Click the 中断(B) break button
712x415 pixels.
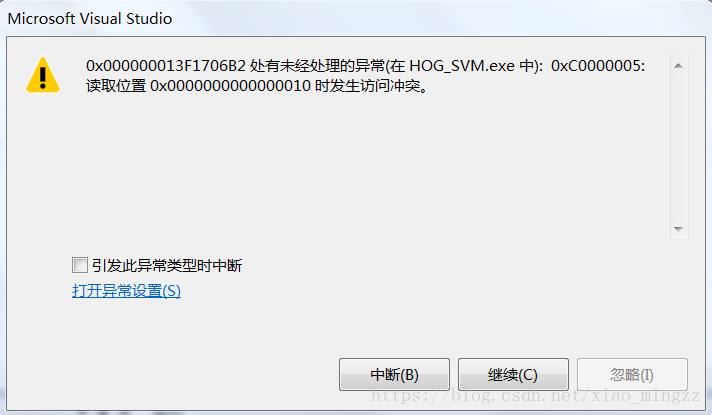[x=394, y=375]
